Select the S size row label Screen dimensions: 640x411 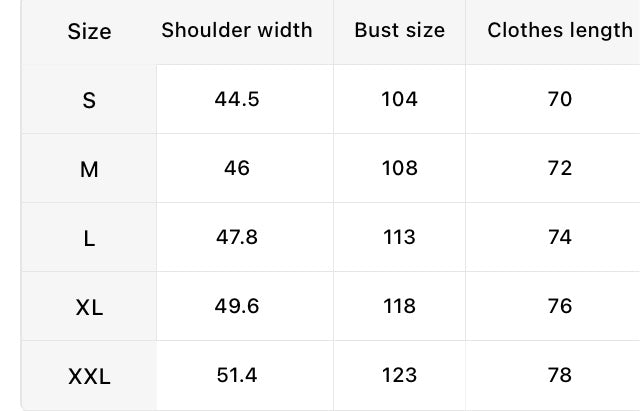(89, 100)
